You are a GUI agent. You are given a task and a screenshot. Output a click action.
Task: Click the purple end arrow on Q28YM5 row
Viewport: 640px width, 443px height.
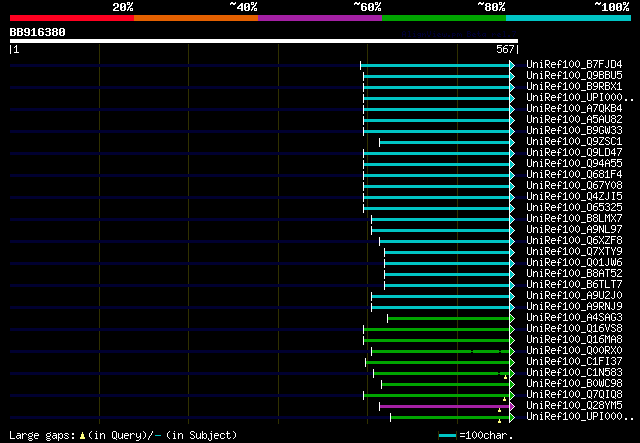pyautogui.click(x=512, y=407)
